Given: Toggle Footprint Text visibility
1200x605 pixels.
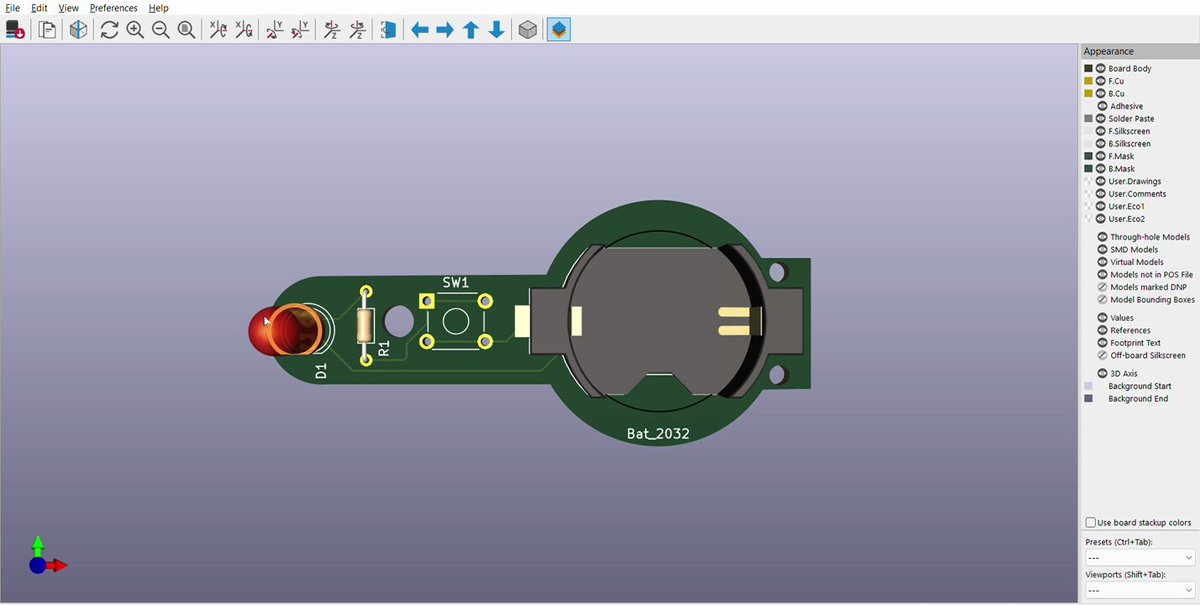Looking at the screenshot, I should pyautogui.click(x=1102, y=343).
